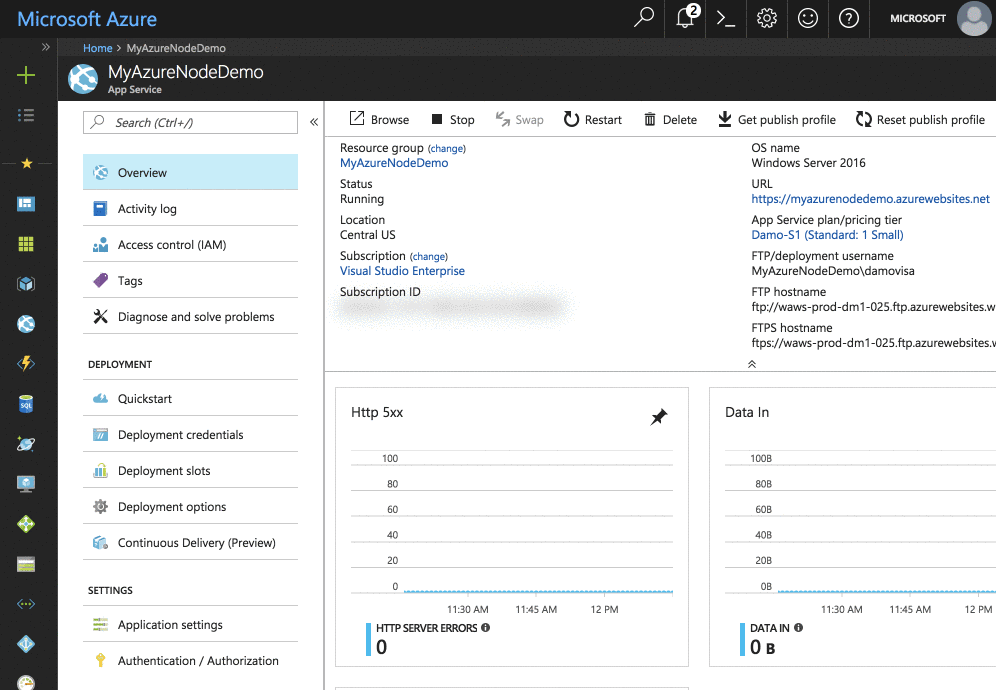Collapse the Essentials section chevron
Image resolution: width=996 pixels, height=690 pixels.
pyautogui.click(x=752, y=364)
